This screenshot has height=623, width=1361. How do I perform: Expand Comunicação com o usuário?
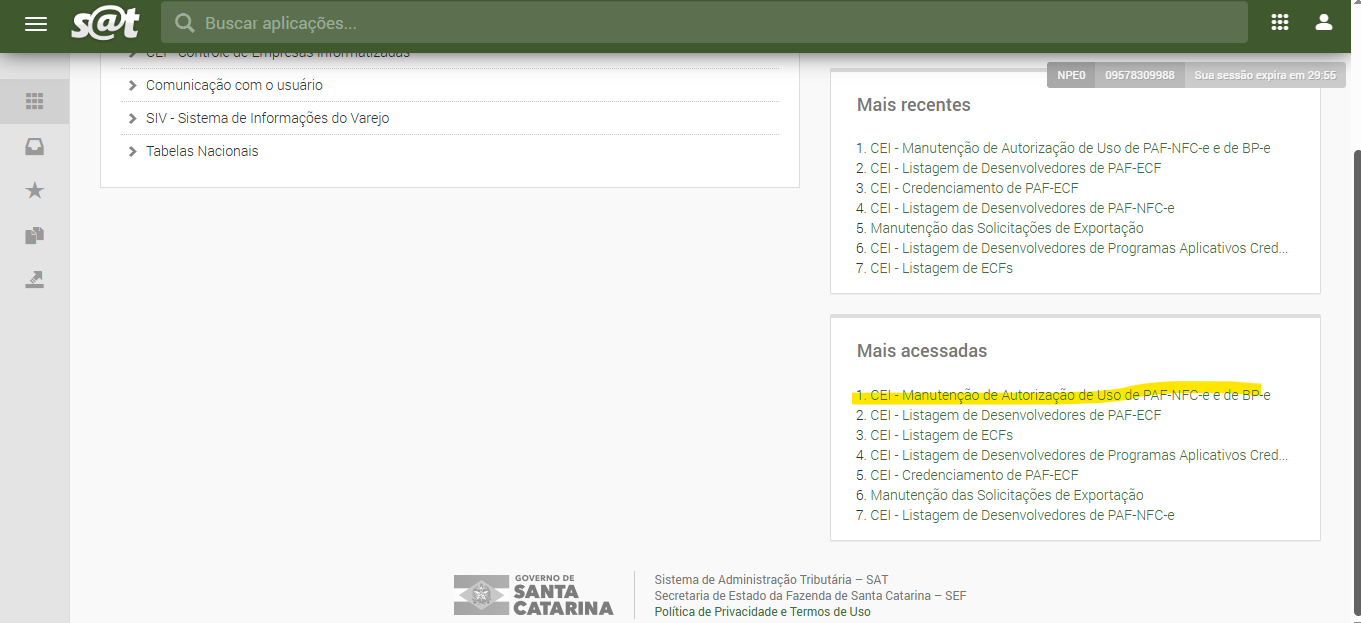pyautogui.click(x=234, y=86)
